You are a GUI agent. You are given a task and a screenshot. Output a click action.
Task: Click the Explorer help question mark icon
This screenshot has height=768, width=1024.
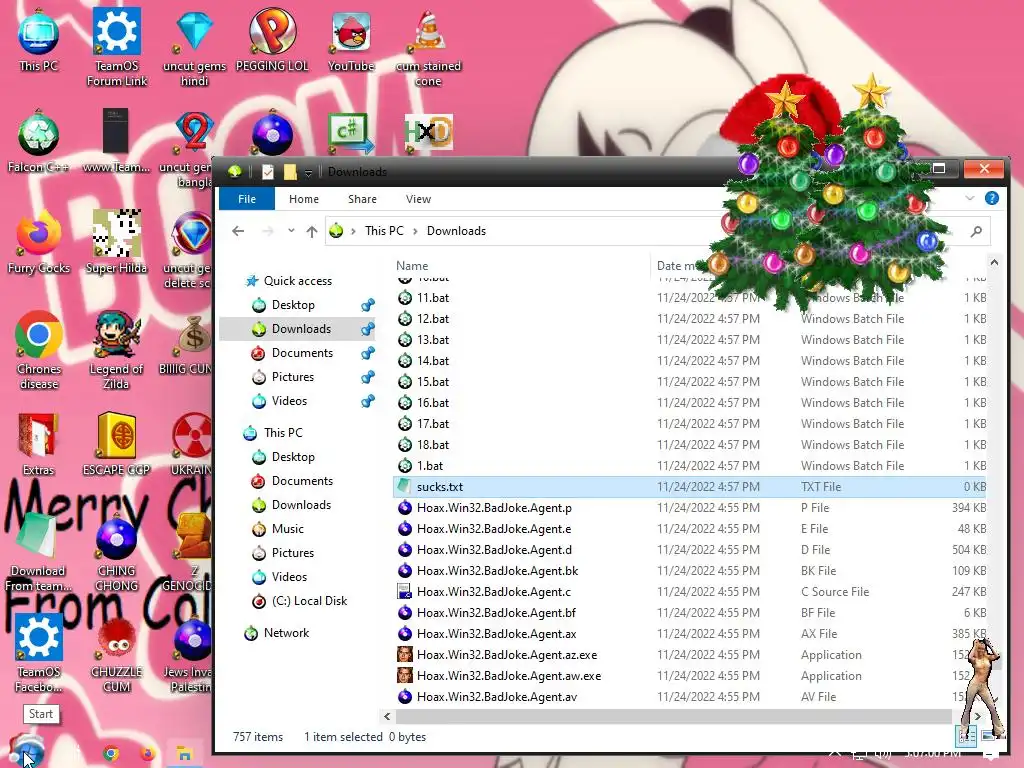pos(991,198)
